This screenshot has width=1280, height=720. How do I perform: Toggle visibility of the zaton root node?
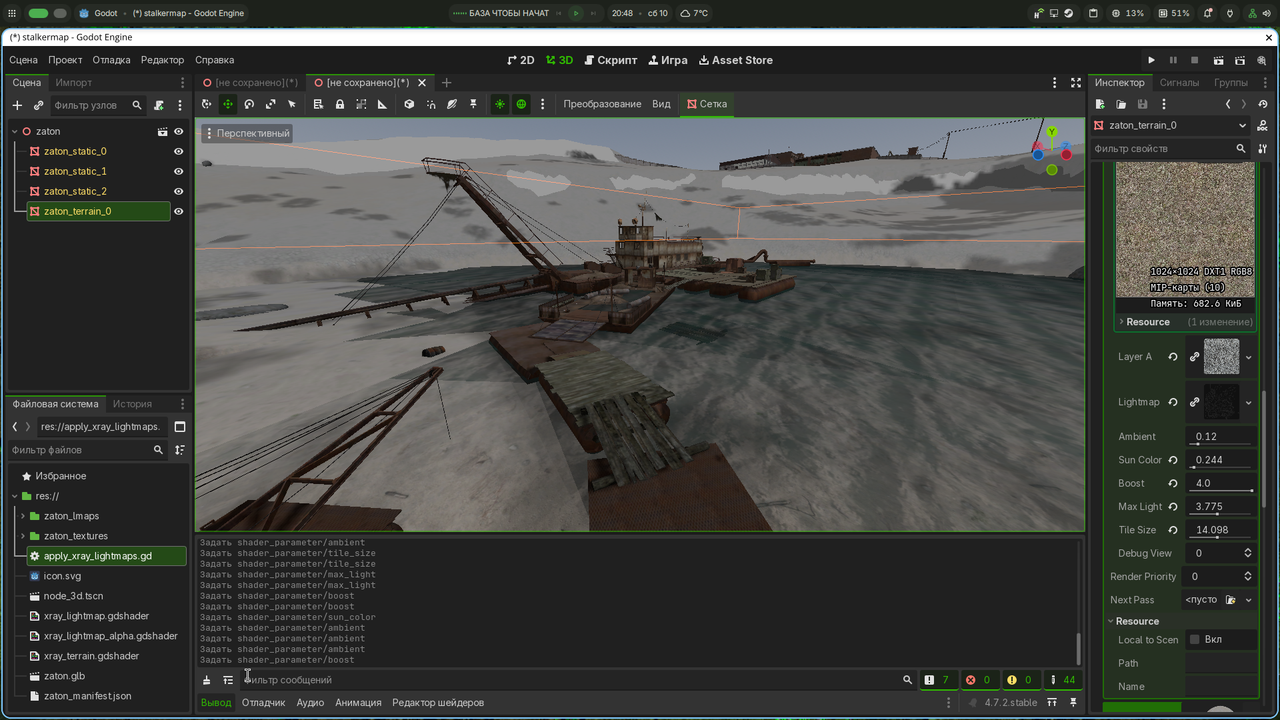pyautogui.click(x=179, y=131)
